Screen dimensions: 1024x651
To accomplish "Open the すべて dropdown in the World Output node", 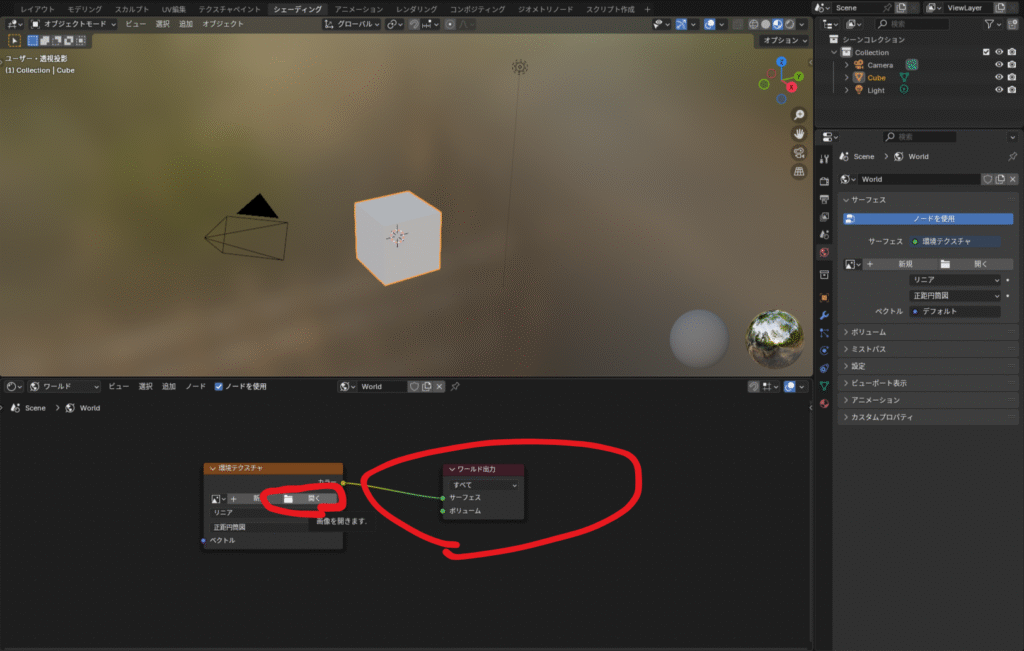I will coord(483,485).
